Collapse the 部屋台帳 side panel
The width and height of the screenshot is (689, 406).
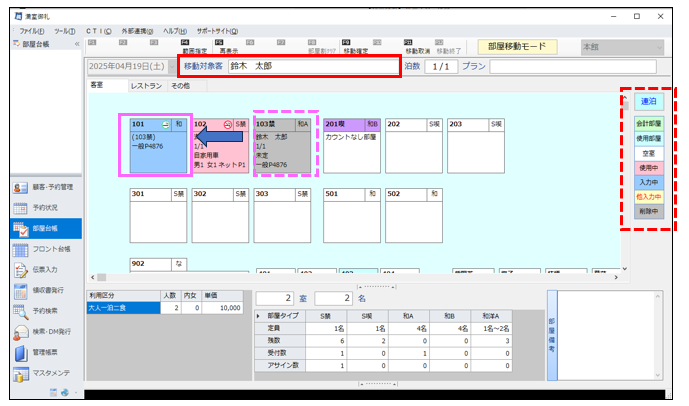[x=77, y=45]
